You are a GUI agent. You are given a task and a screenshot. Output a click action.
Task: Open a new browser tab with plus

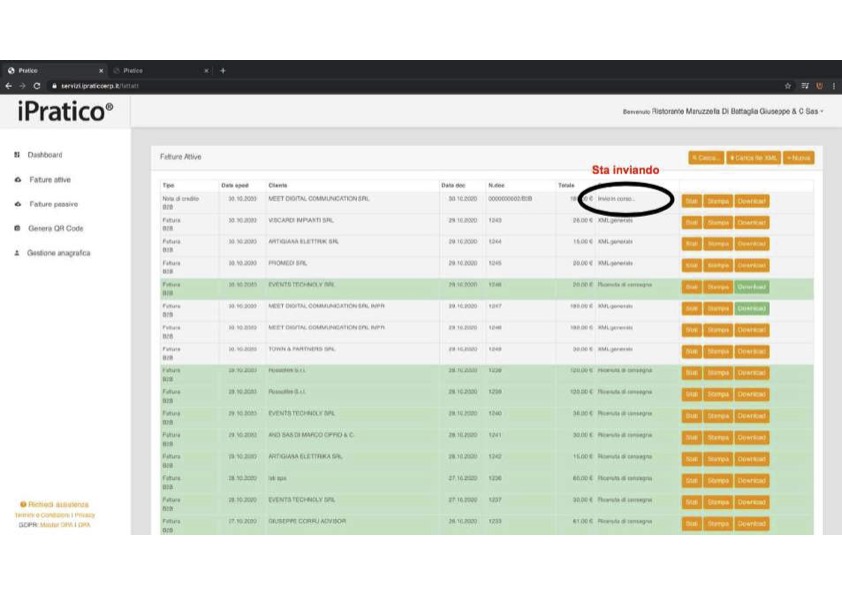tap(223, 71)
